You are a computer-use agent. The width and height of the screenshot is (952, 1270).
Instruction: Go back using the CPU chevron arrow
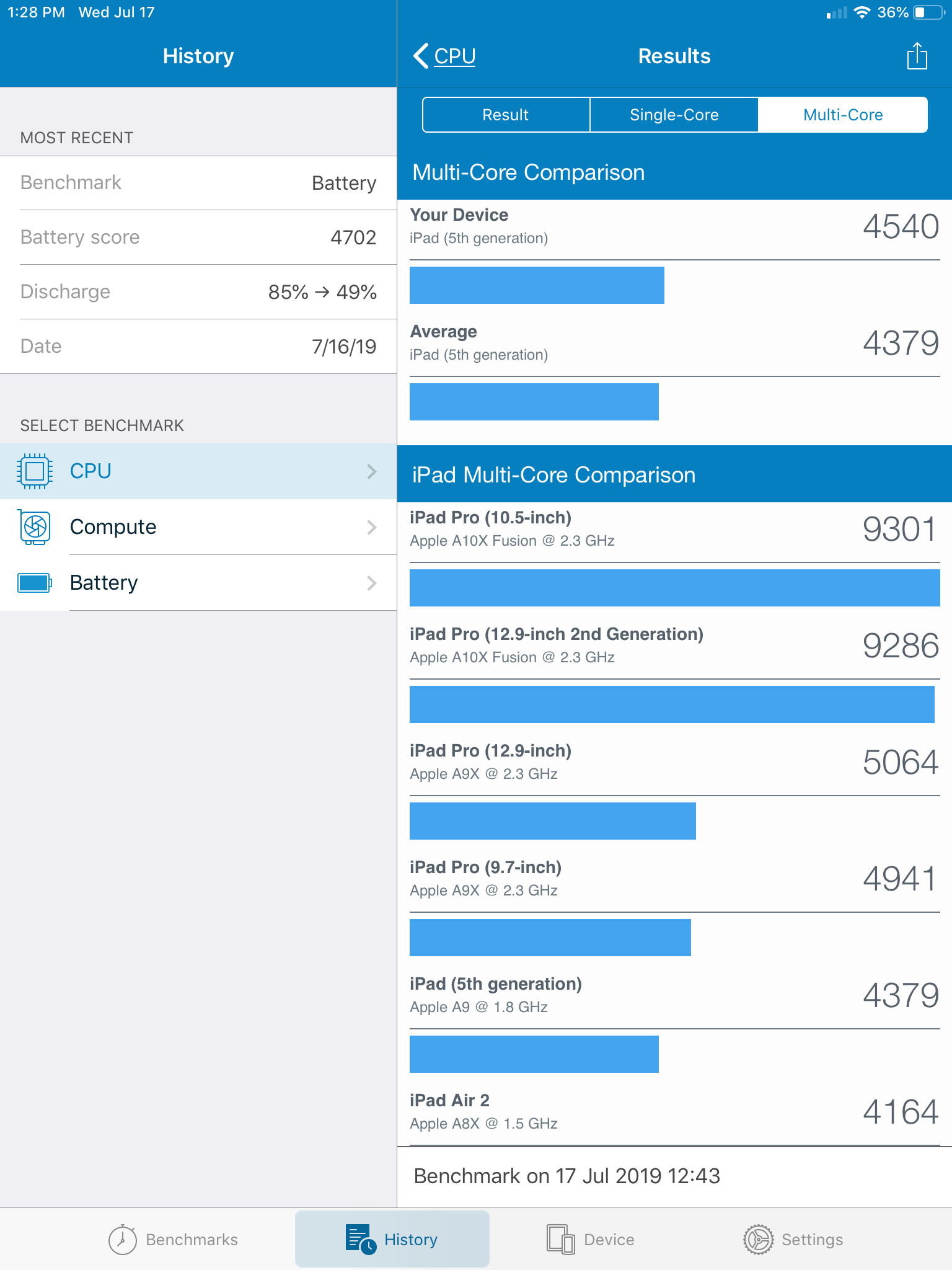click(421, 56)
